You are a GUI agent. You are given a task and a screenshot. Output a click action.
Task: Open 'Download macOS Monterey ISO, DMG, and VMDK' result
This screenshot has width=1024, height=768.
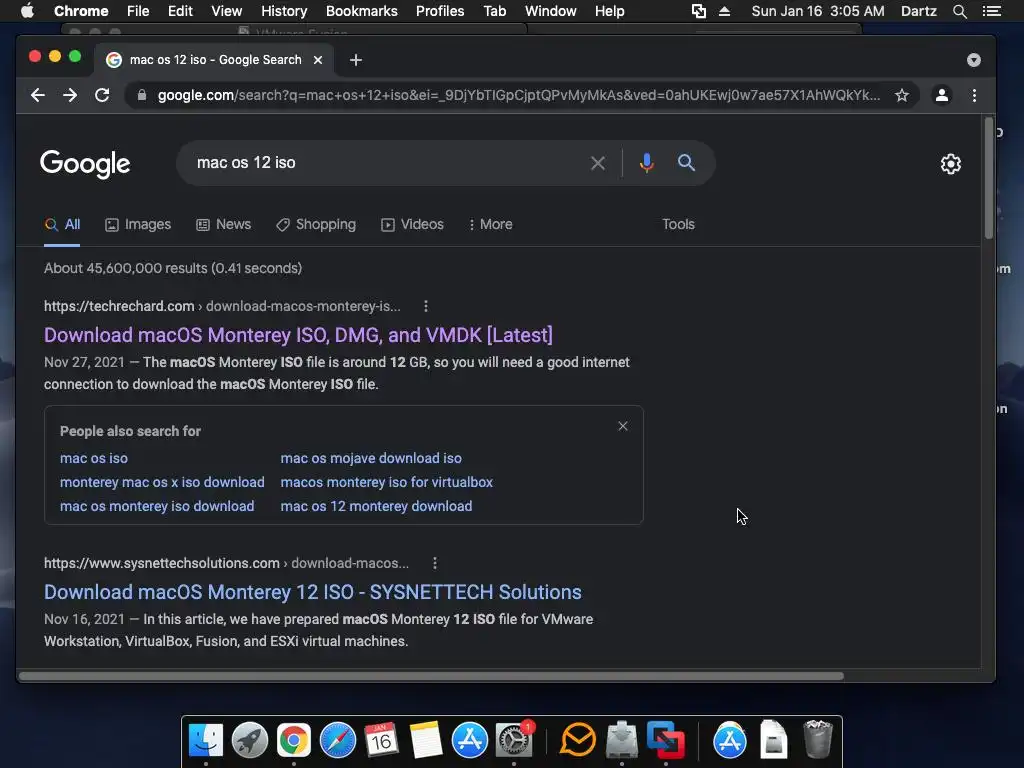point(298,335)
